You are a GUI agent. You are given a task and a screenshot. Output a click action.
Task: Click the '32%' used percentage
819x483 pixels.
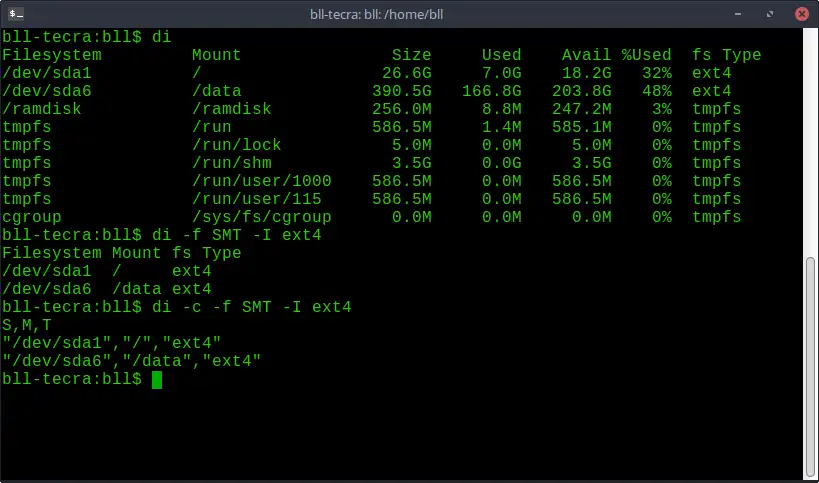click(x=657, y=73)
